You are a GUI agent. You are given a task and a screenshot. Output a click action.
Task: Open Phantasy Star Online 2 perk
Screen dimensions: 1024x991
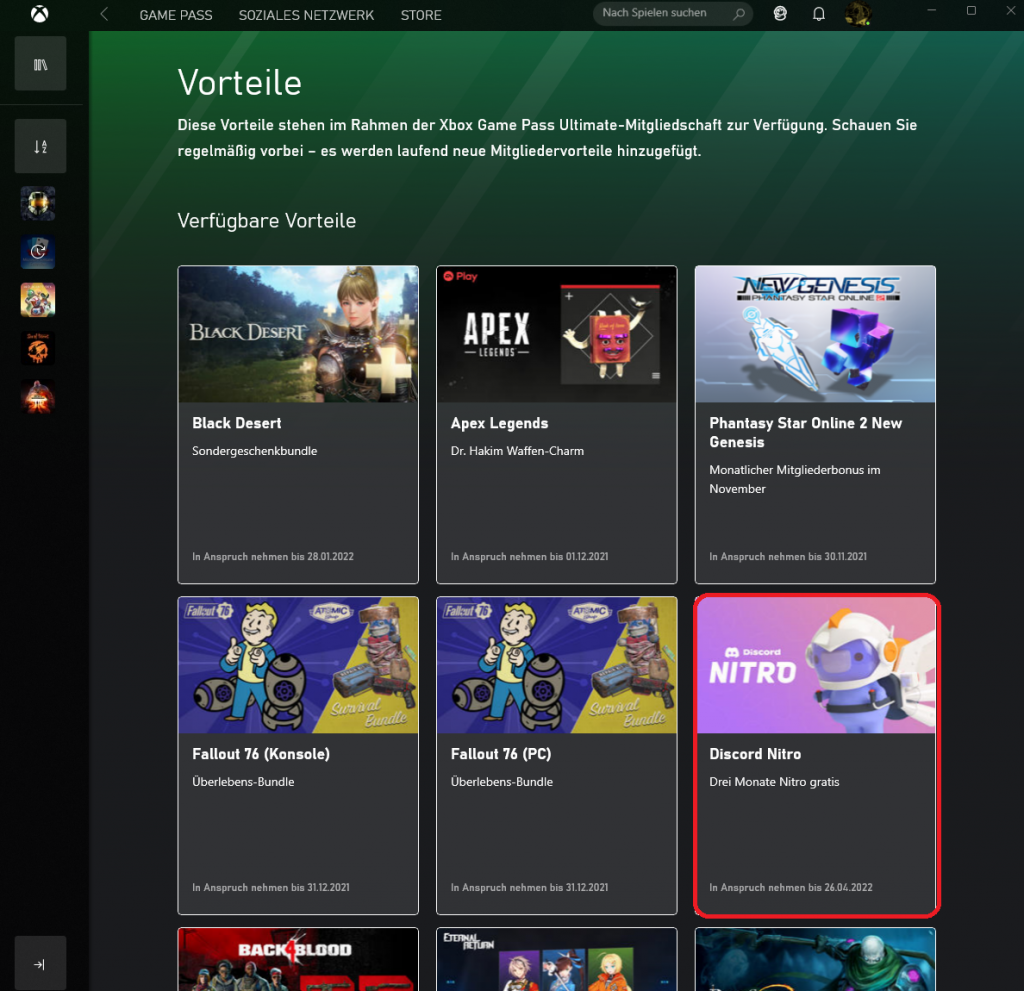coord(815,424)
